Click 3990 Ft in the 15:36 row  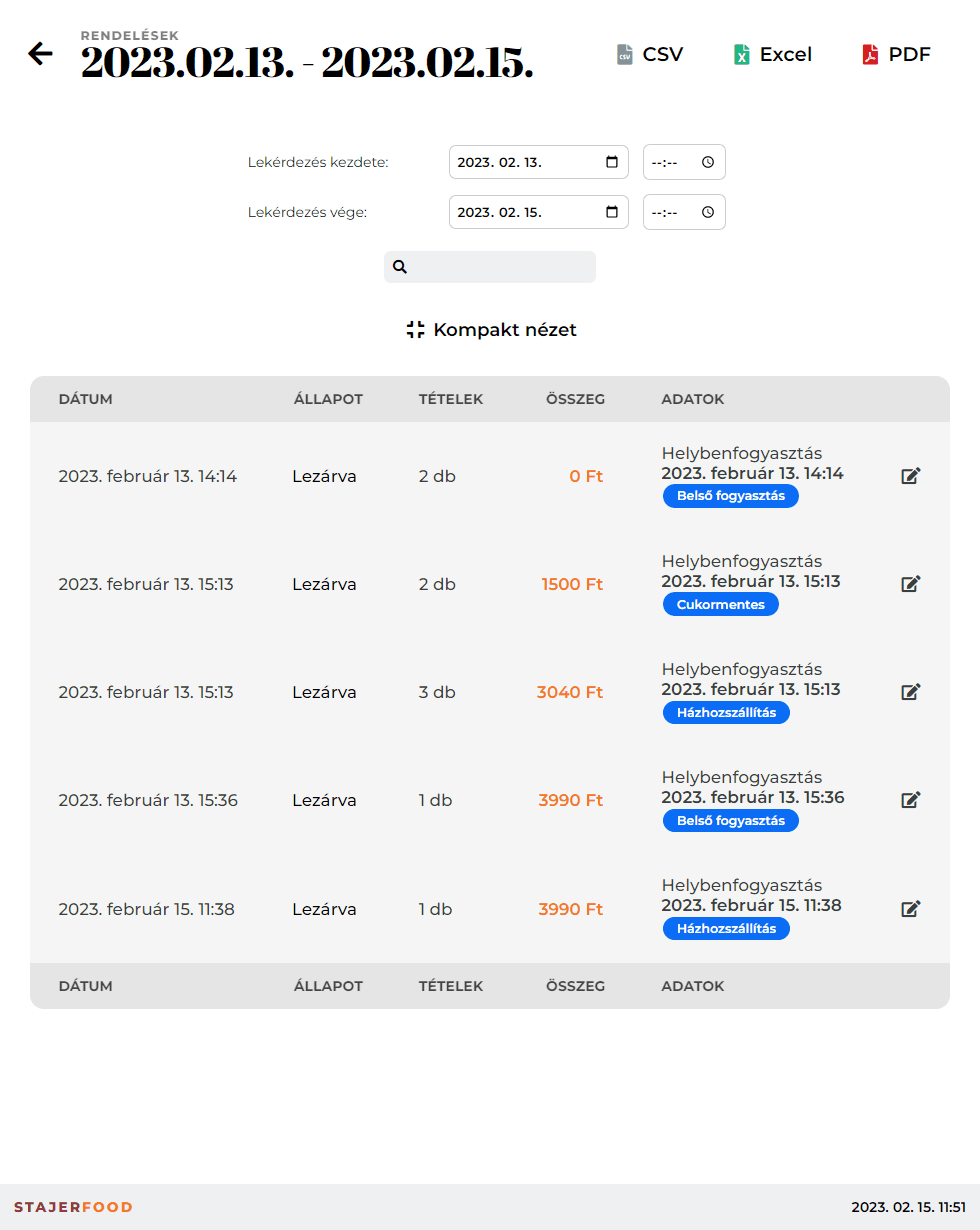571,800
